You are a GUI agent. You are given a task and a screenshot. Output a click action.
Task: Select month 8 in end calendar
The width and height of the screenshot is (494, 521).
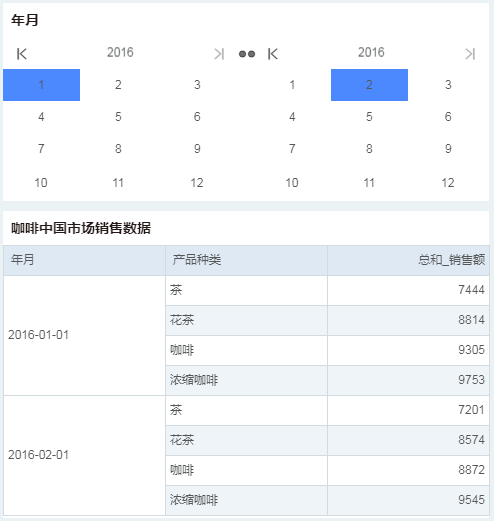pos(369,149)
